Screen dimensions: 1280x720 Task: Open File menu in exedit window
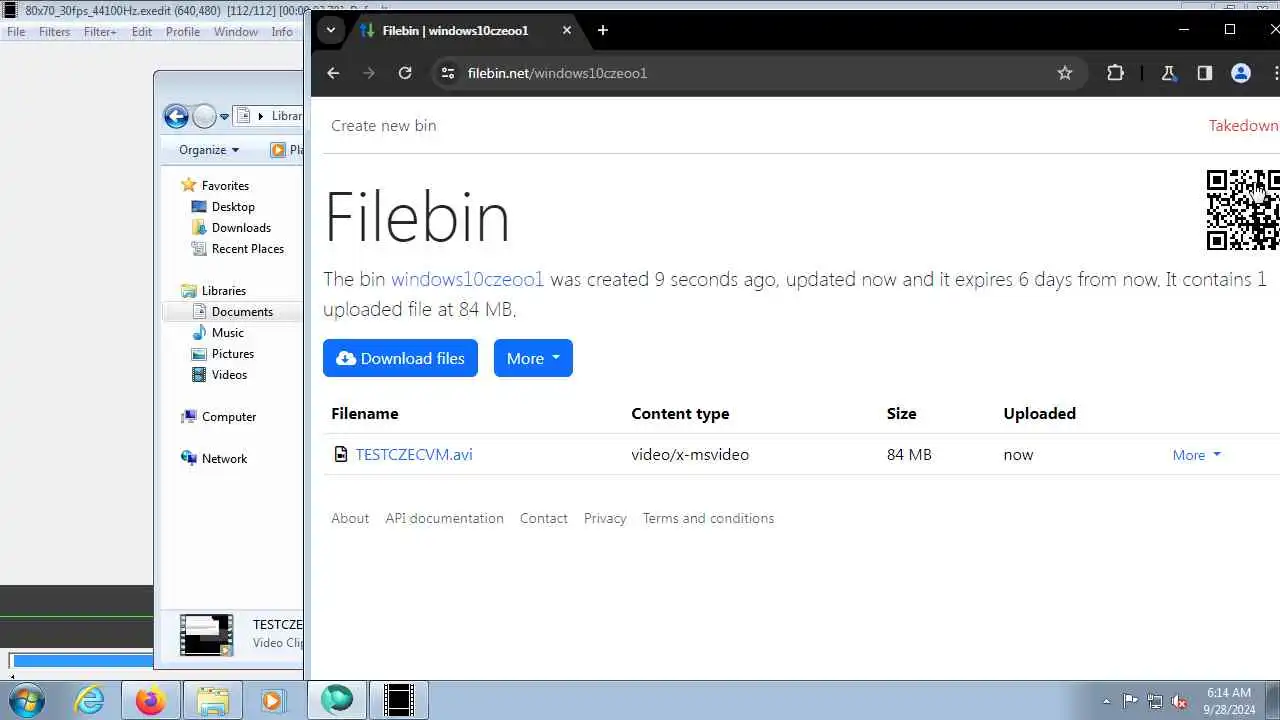[16, 32]
